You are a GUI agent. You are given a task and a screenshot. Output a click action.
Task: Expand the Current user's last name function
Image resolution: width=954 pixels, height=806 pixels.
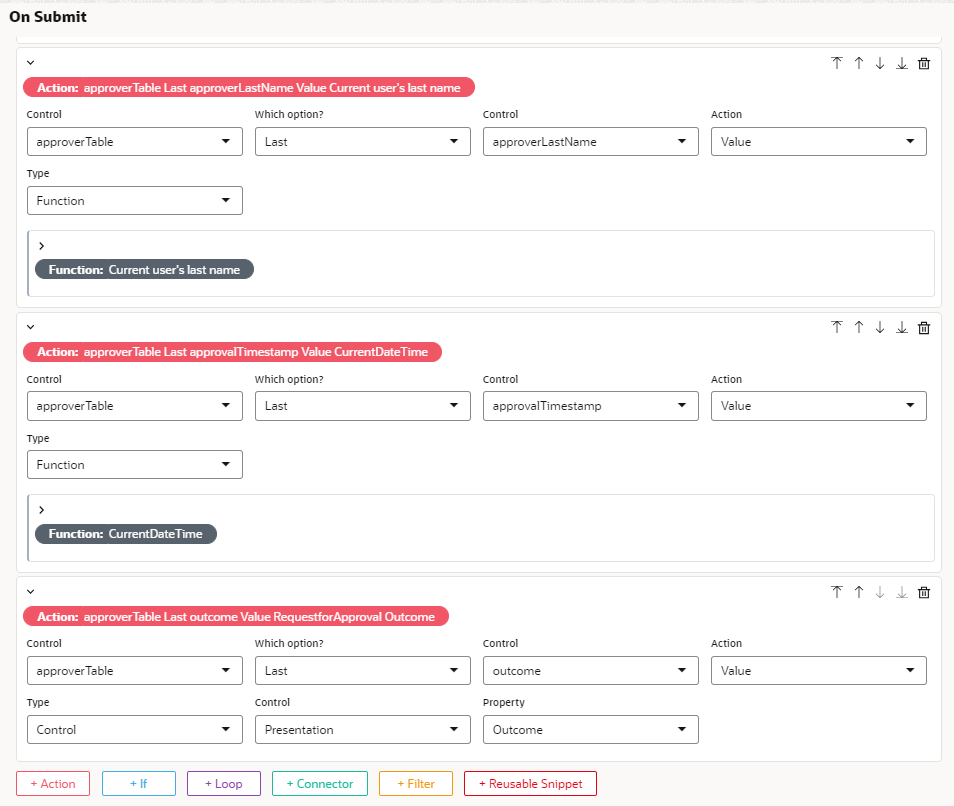click(41, 245)
